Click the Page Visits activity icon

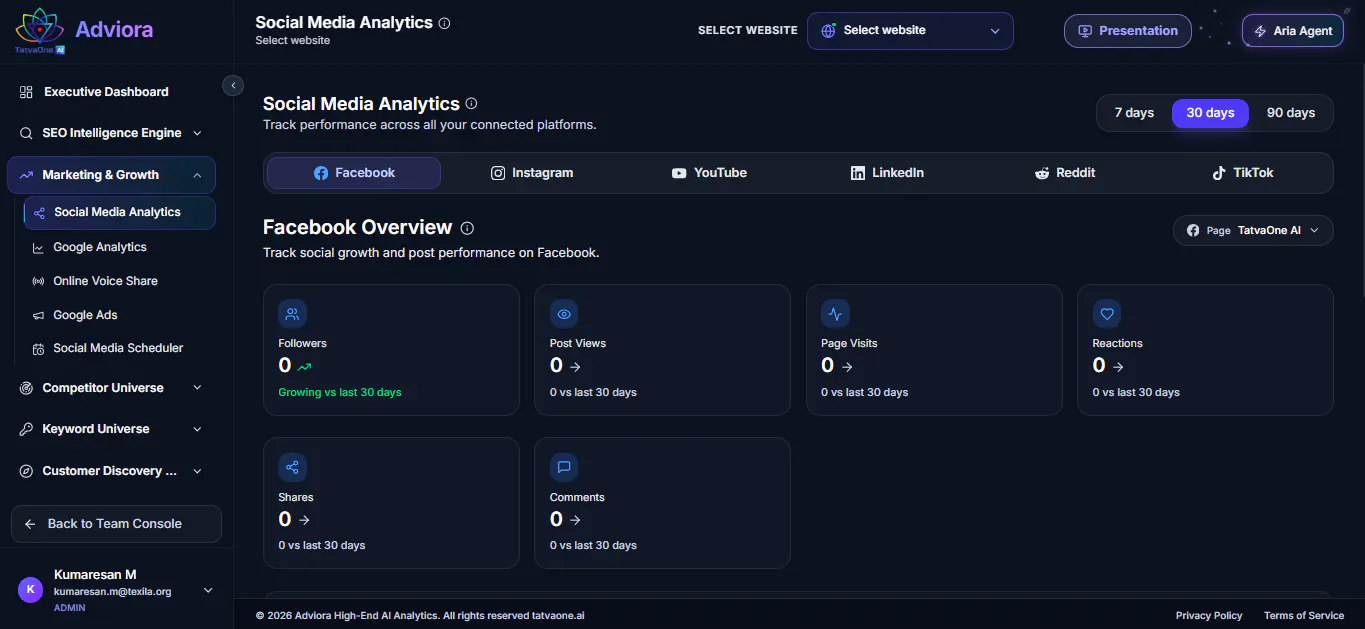pos(835,314)
